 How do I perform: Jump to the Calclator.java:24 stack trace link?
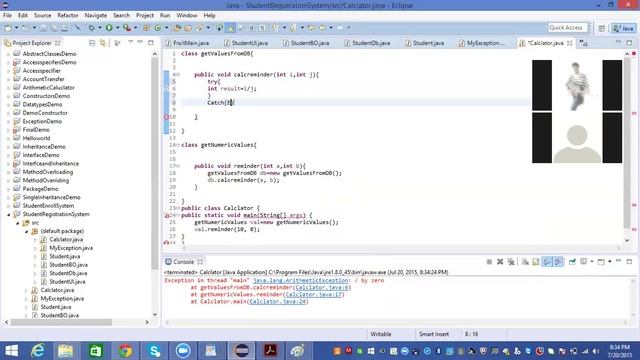(278, 301)
